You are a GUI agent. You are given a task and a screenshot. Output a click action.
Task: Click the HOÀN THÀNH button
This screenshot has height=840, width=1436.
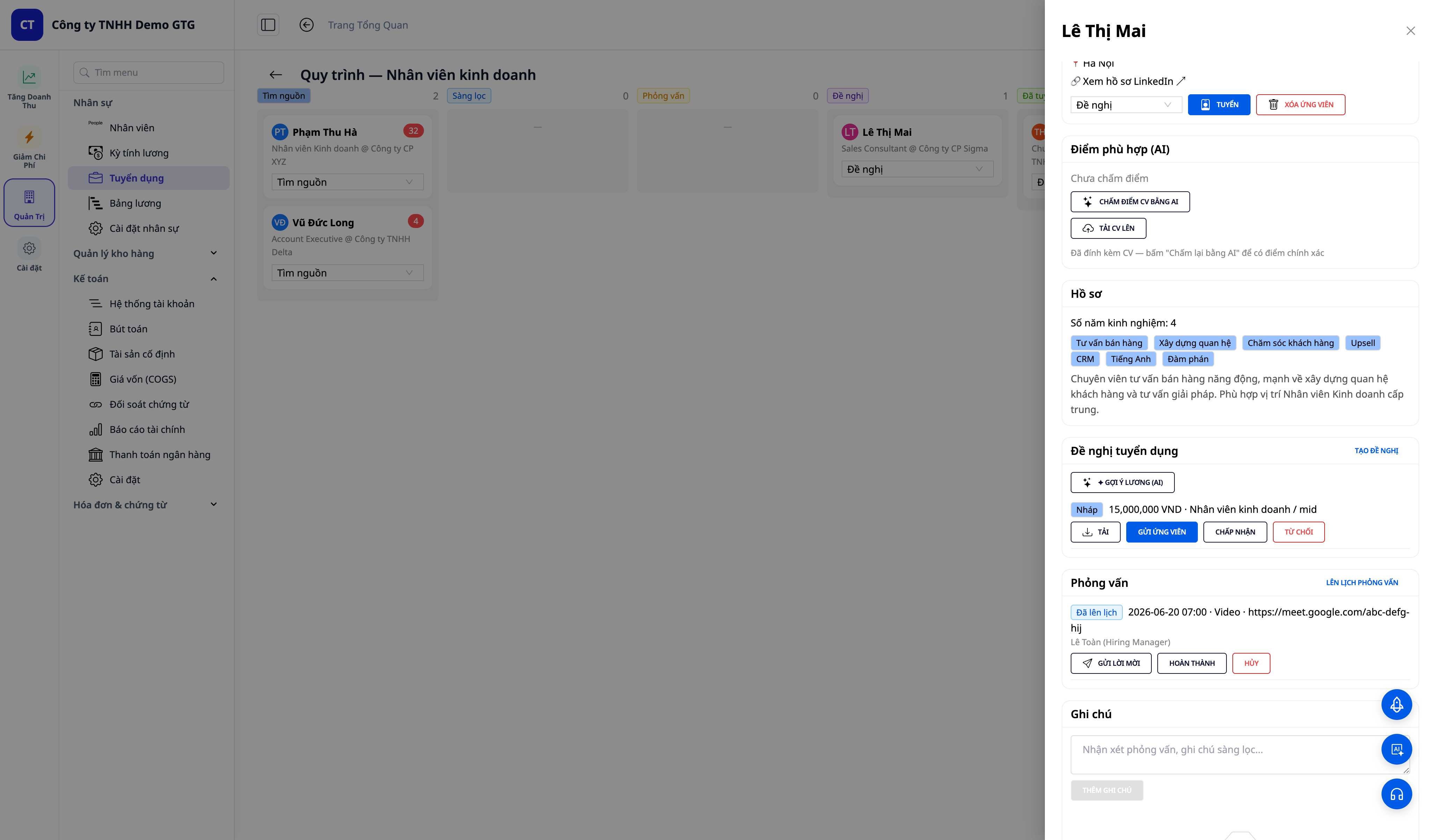click(1192, 663)
